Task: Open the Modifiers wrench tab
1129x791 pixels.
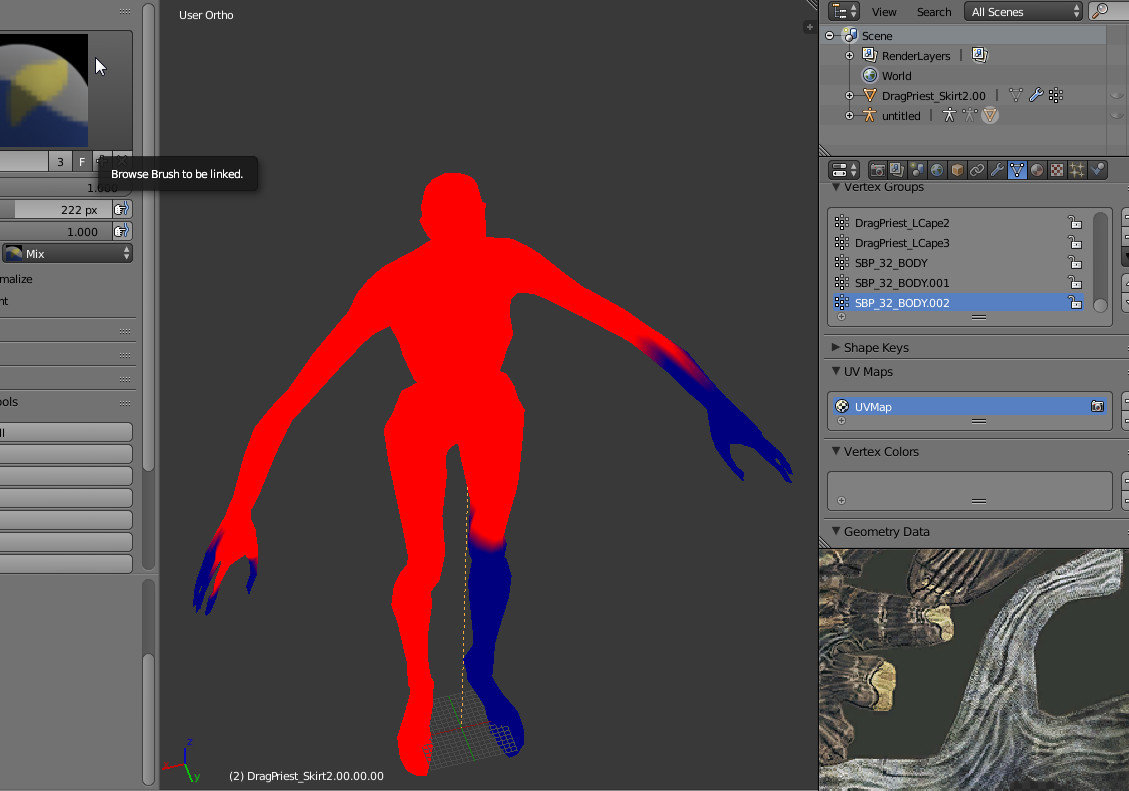Action: 997,170
